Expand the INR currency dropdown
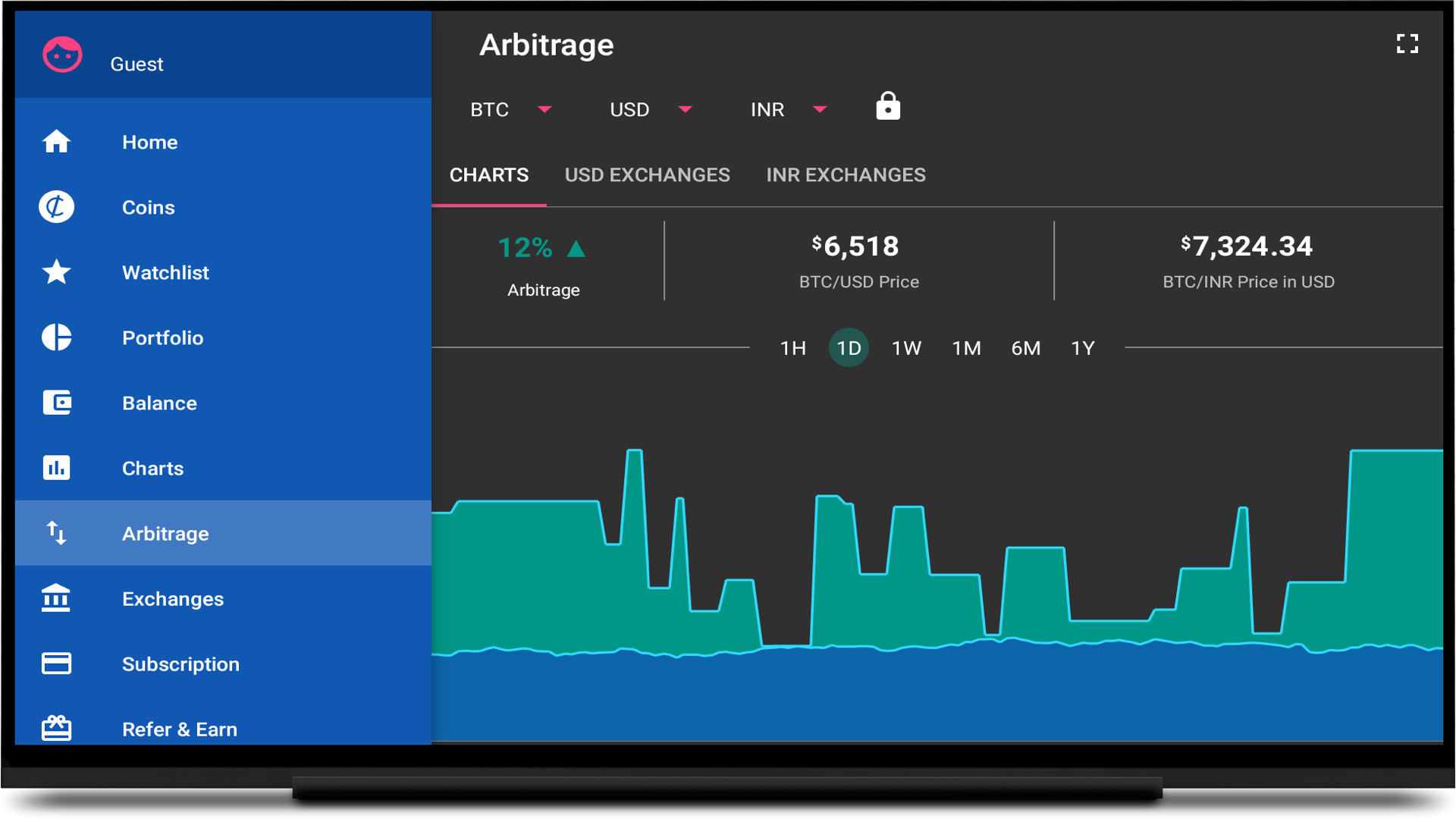The height and width of the screenshot is (819, 1456). click(819, 110)
